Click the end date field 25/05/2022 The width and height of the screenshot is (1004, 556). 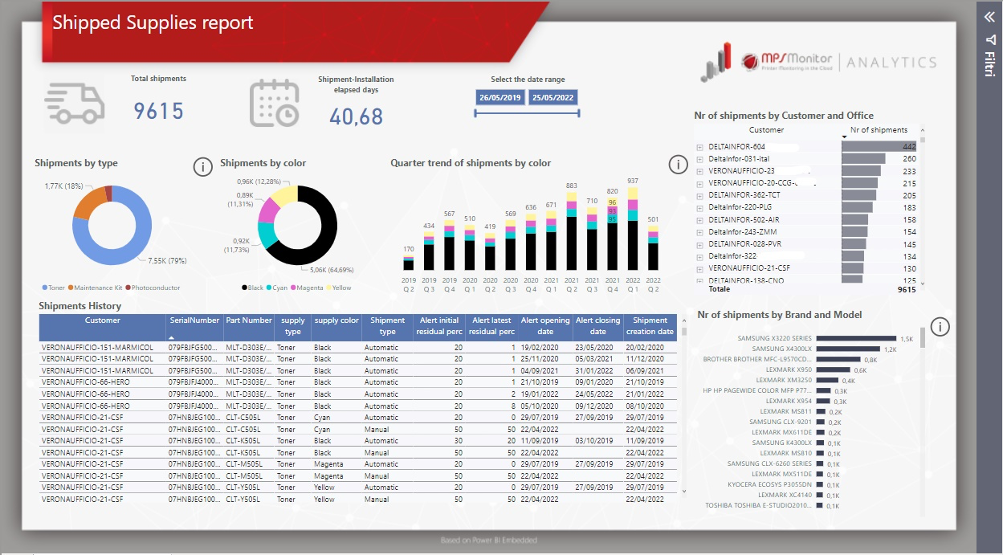coord(554,97)
